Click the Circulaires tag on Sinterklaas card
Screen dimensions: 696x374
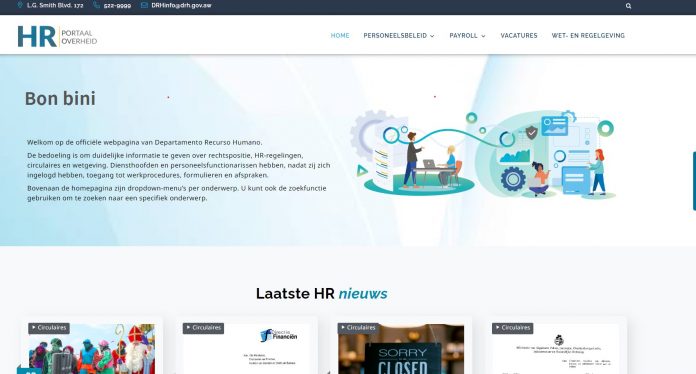tap(49, 328)
